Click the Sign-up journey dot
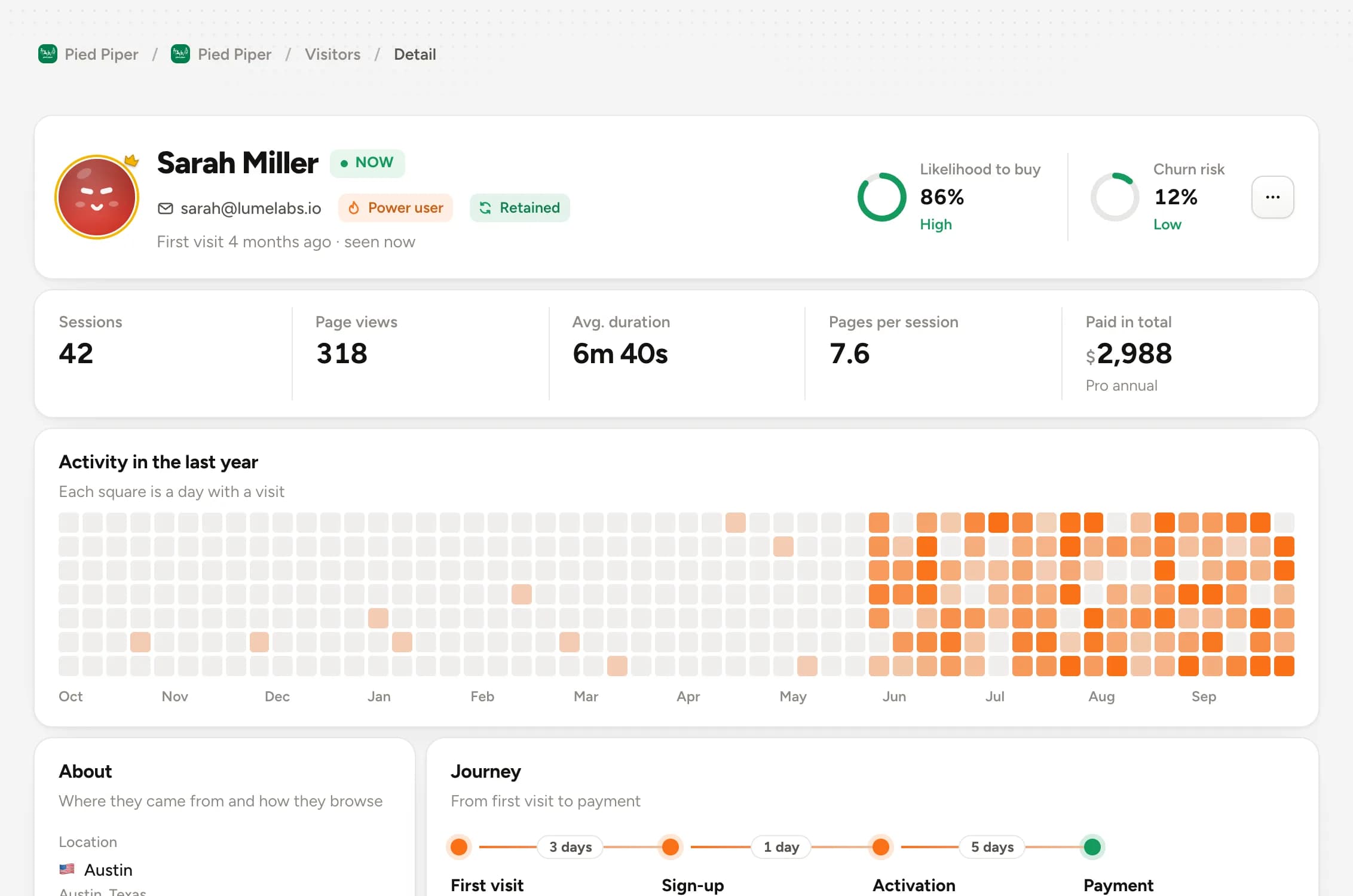Viewport: 1353px width, 896px height. click(x=671, y=847)
